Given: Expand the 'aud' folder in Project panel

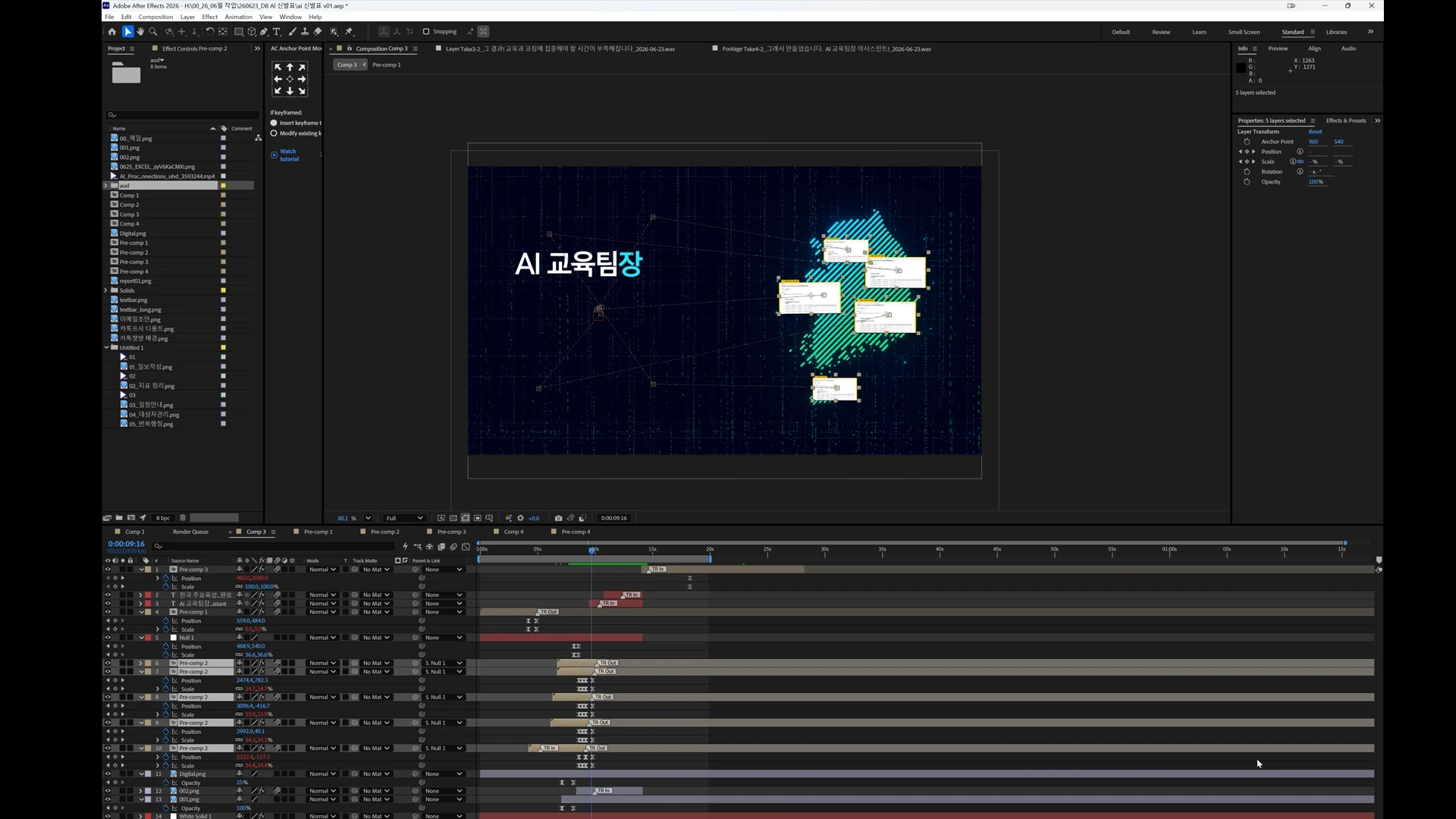Looking at the screenshot, I should coord(105,186).
